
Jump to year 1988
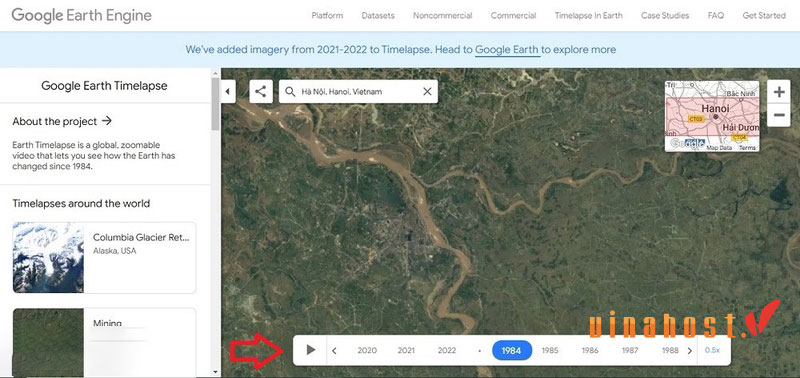[670, 350]
